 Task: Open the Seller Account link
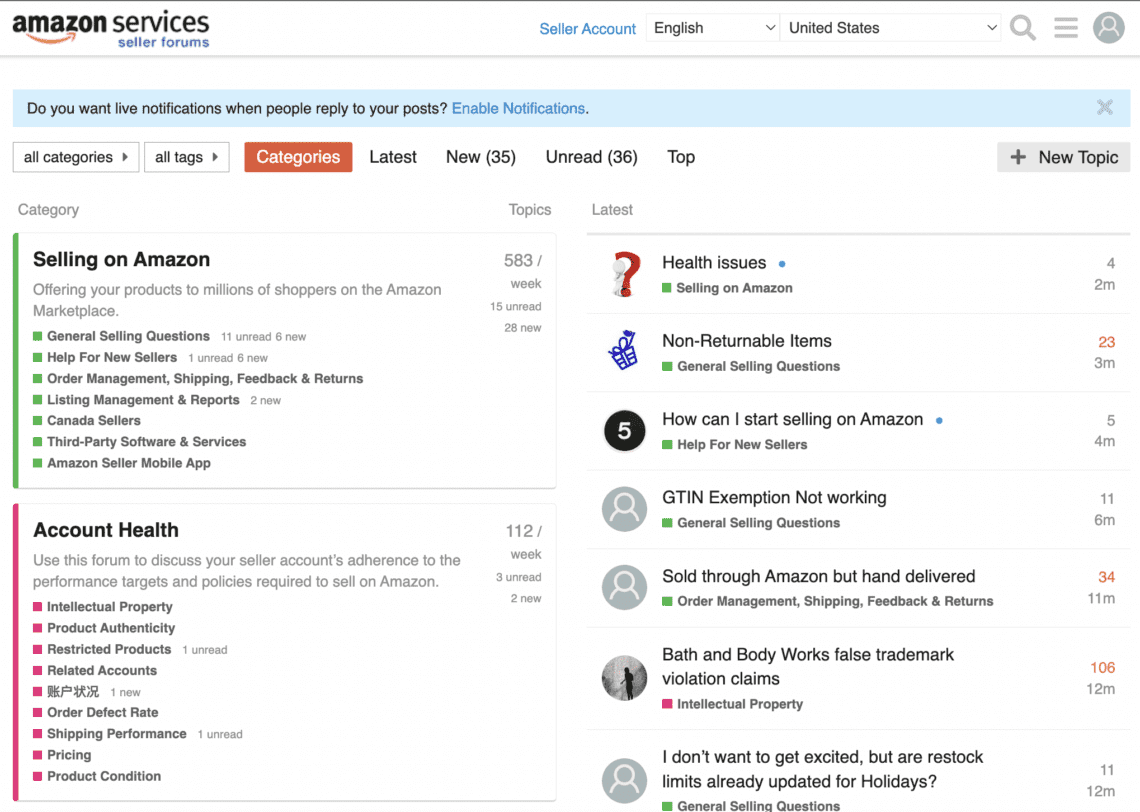[587, 29]
